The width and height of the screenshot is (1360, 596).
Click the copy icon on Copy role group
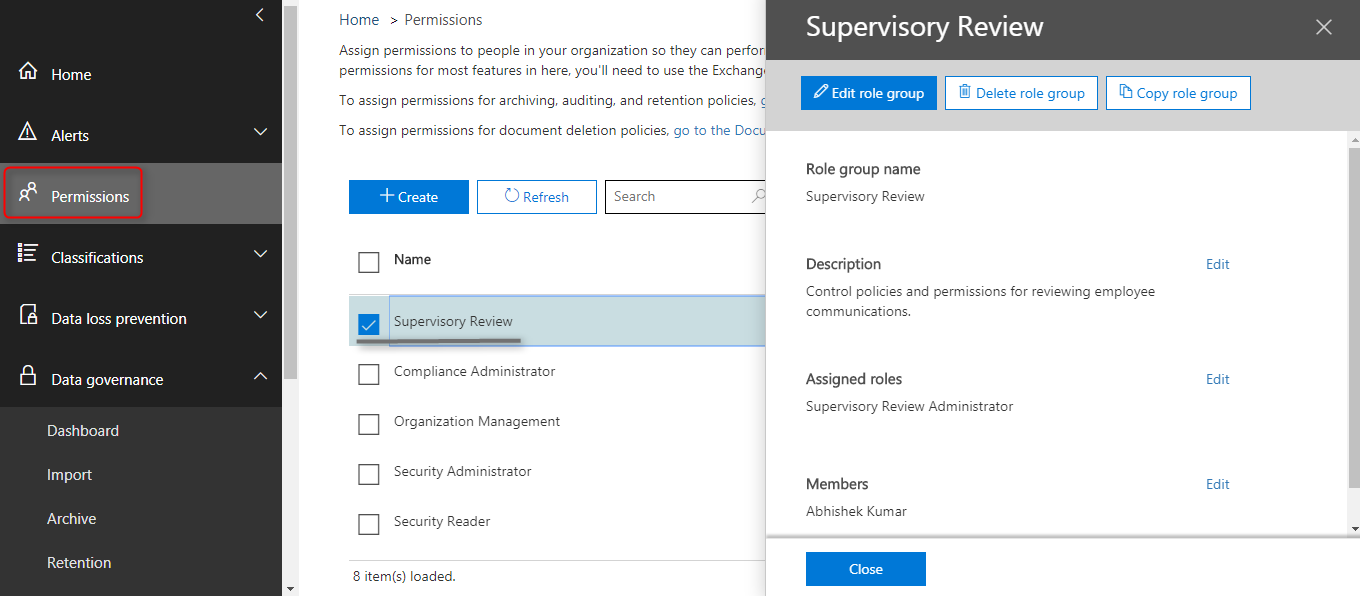coord(1125,92)
